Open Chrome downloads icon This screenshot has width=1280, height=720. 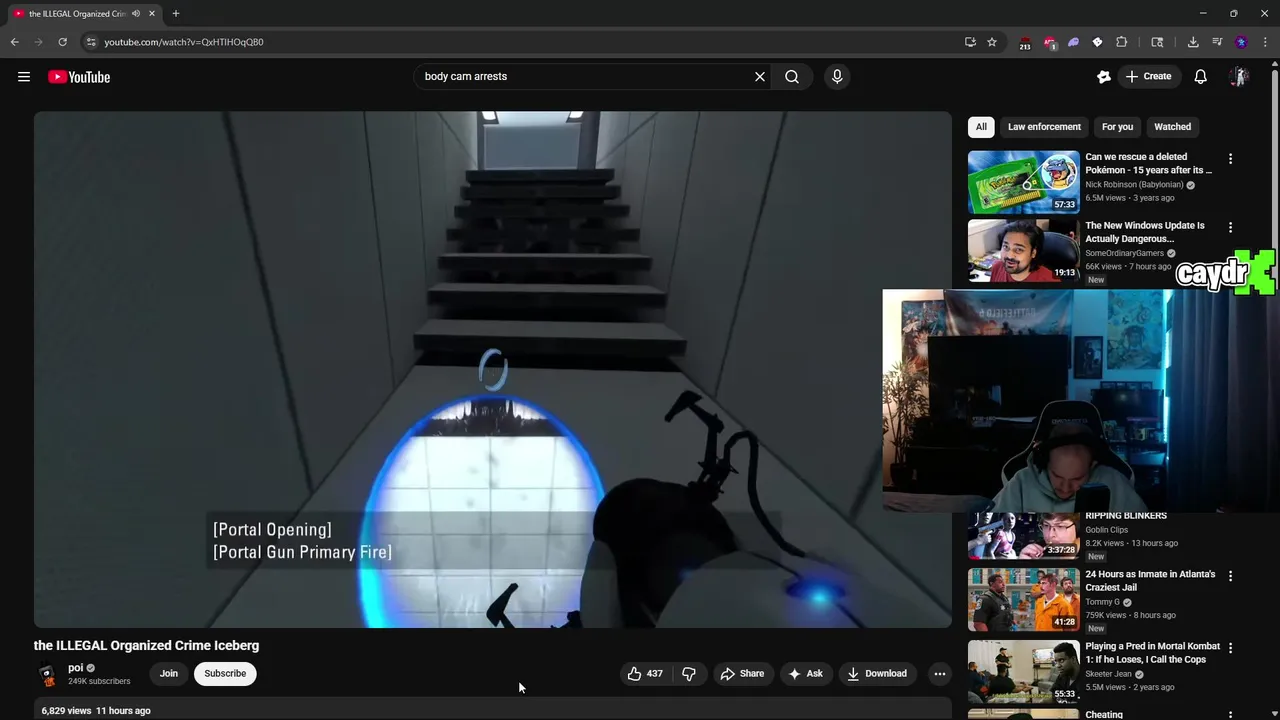click(x=1193, y=42)
